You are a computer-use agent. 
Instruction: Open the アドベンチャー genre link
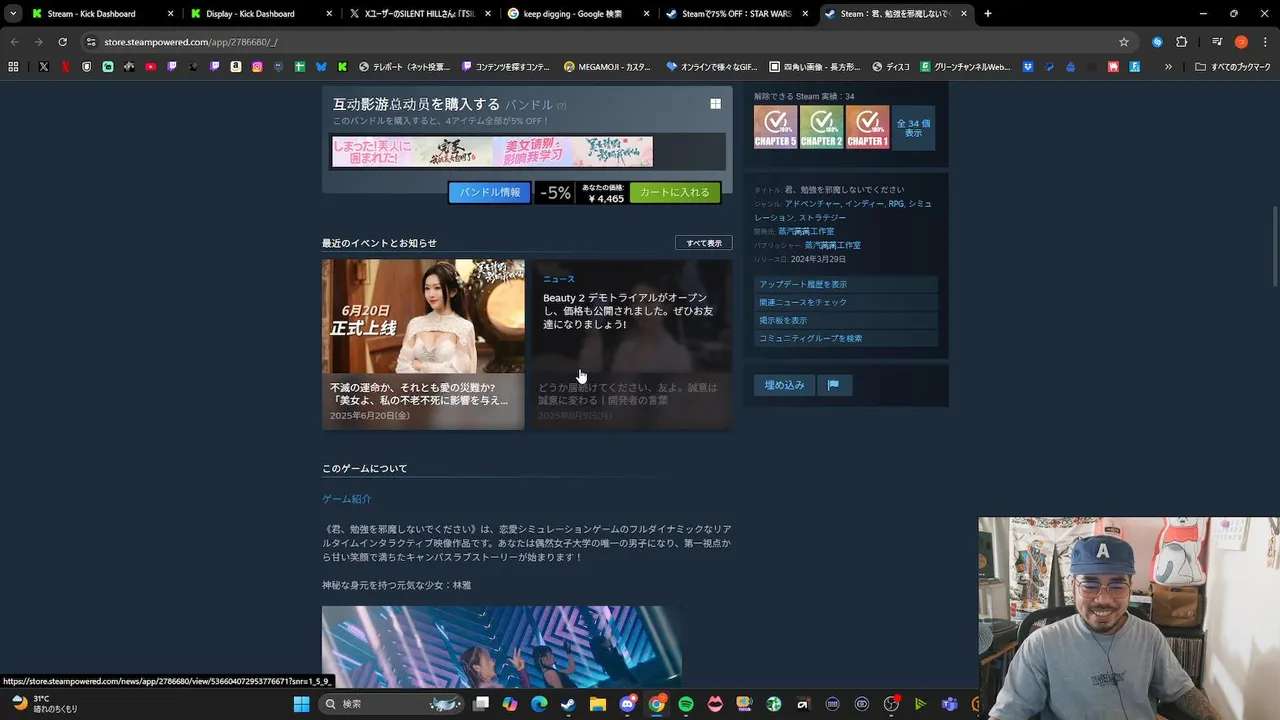coord(812,204)
